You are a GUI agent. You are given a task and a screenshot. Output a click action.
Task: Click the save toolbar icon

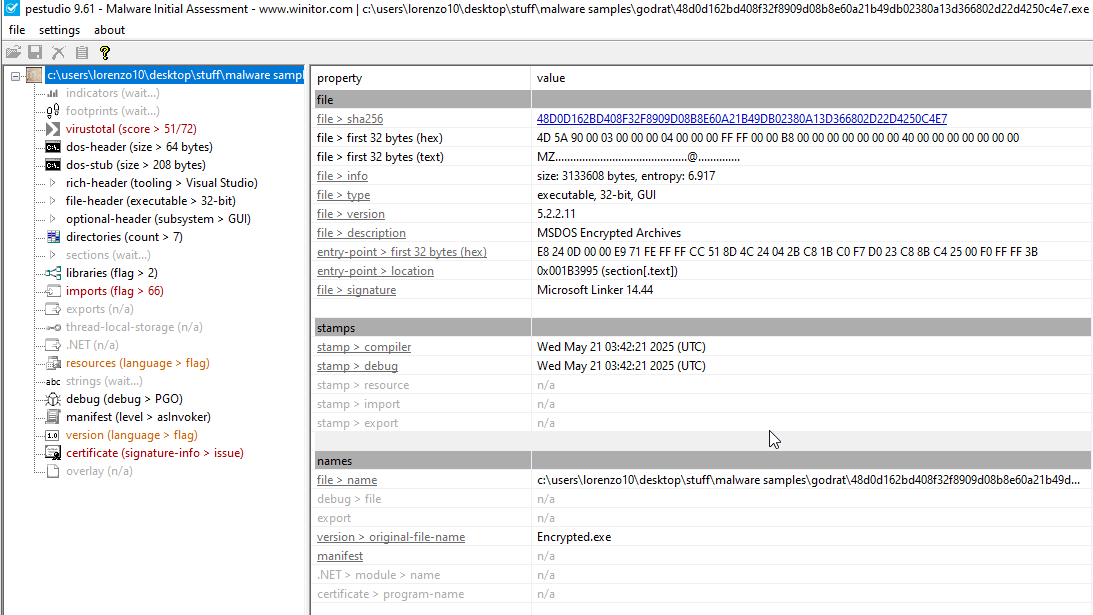pyautogui.click(x=35, y=52)
